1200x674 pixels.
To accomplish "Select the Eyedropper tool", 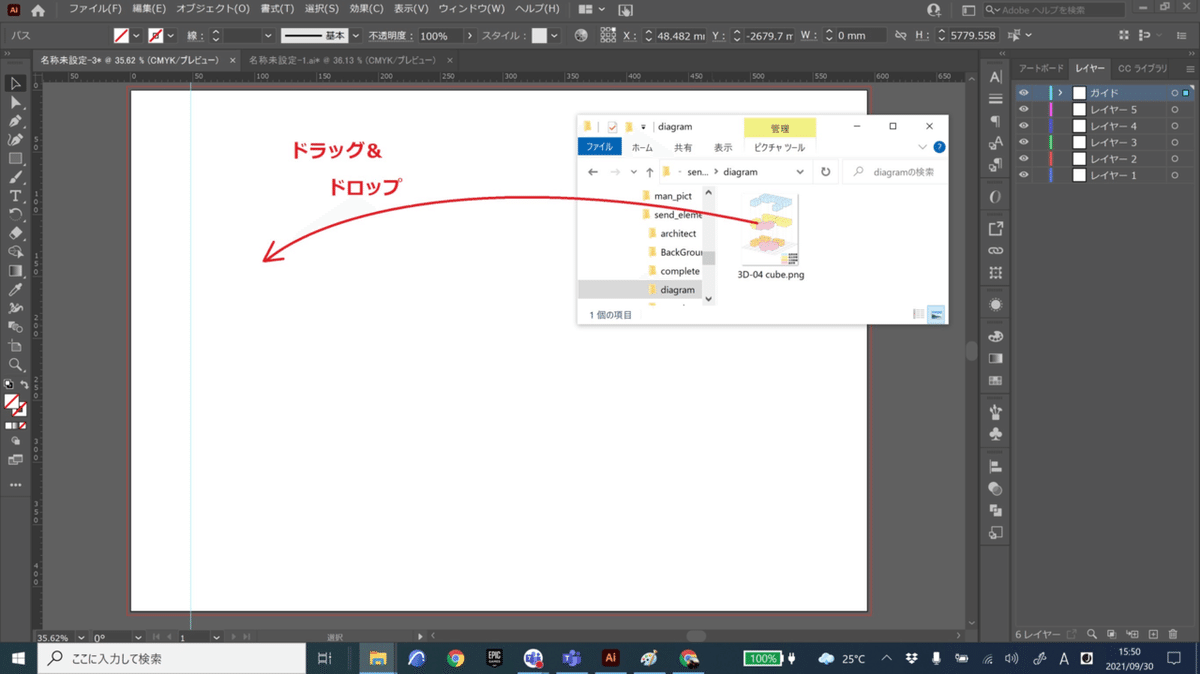I will (15, 289).
